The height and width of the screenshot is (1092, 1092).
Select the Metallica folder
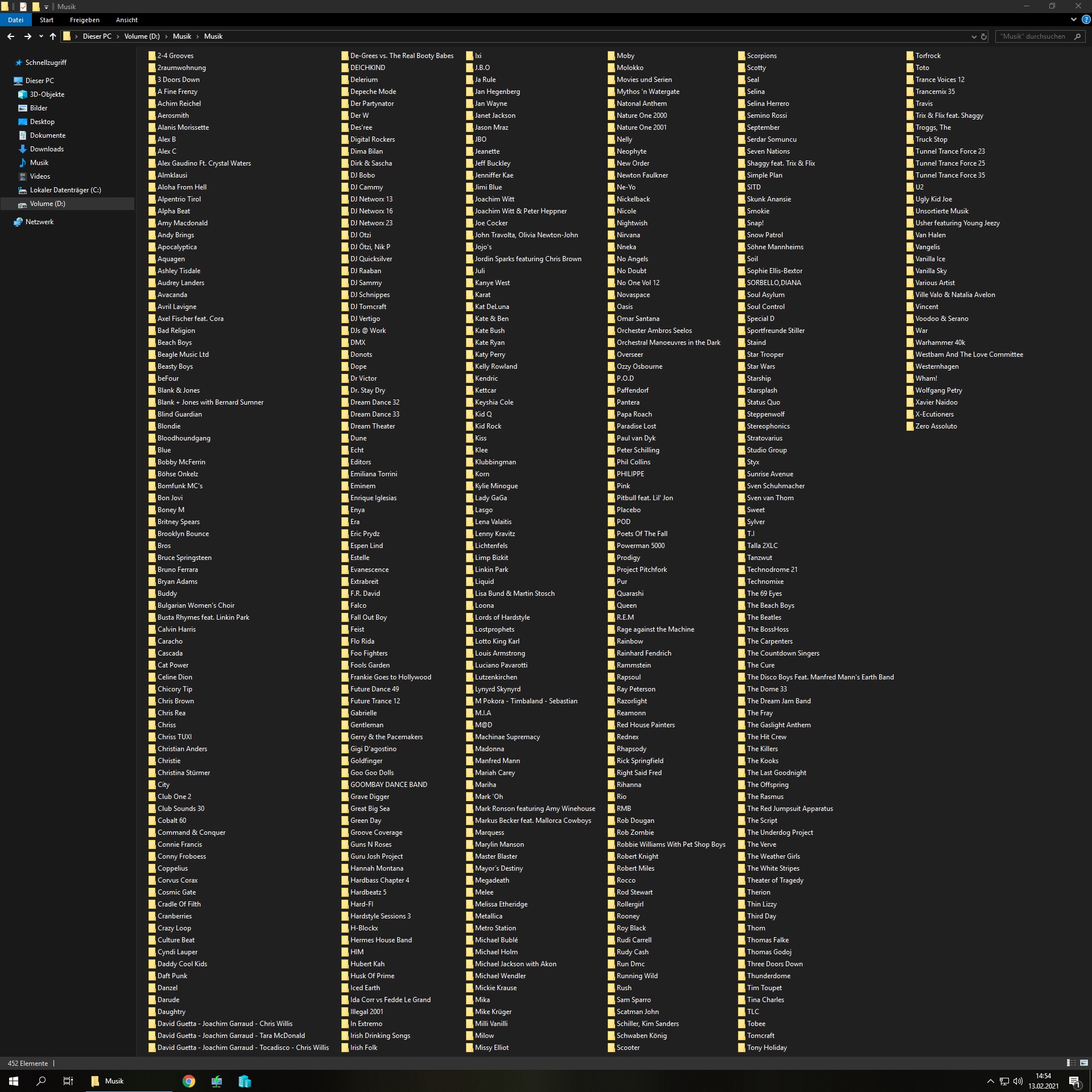(484, 916)
